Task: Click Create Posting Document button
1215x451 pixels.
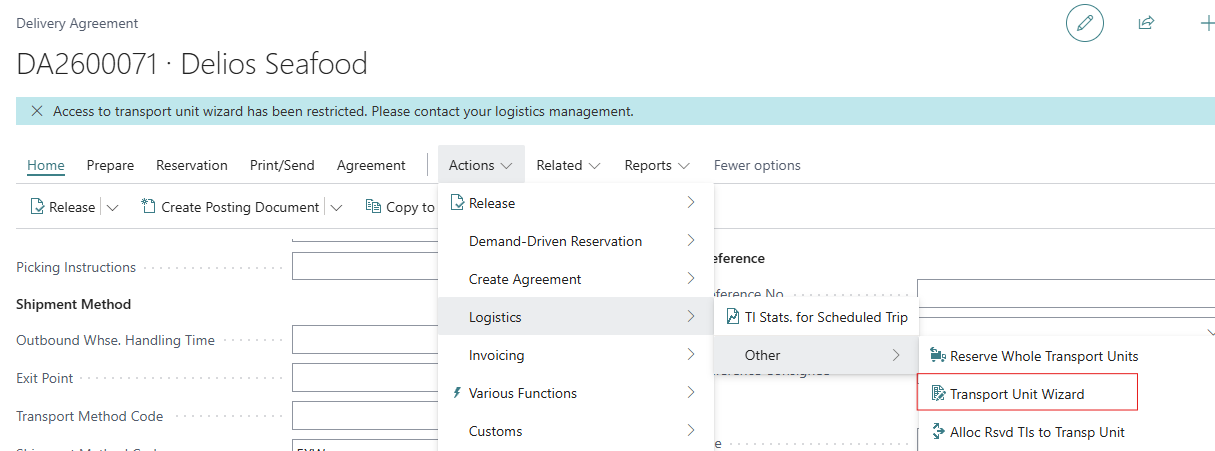Action: click(x=230, y=207)
